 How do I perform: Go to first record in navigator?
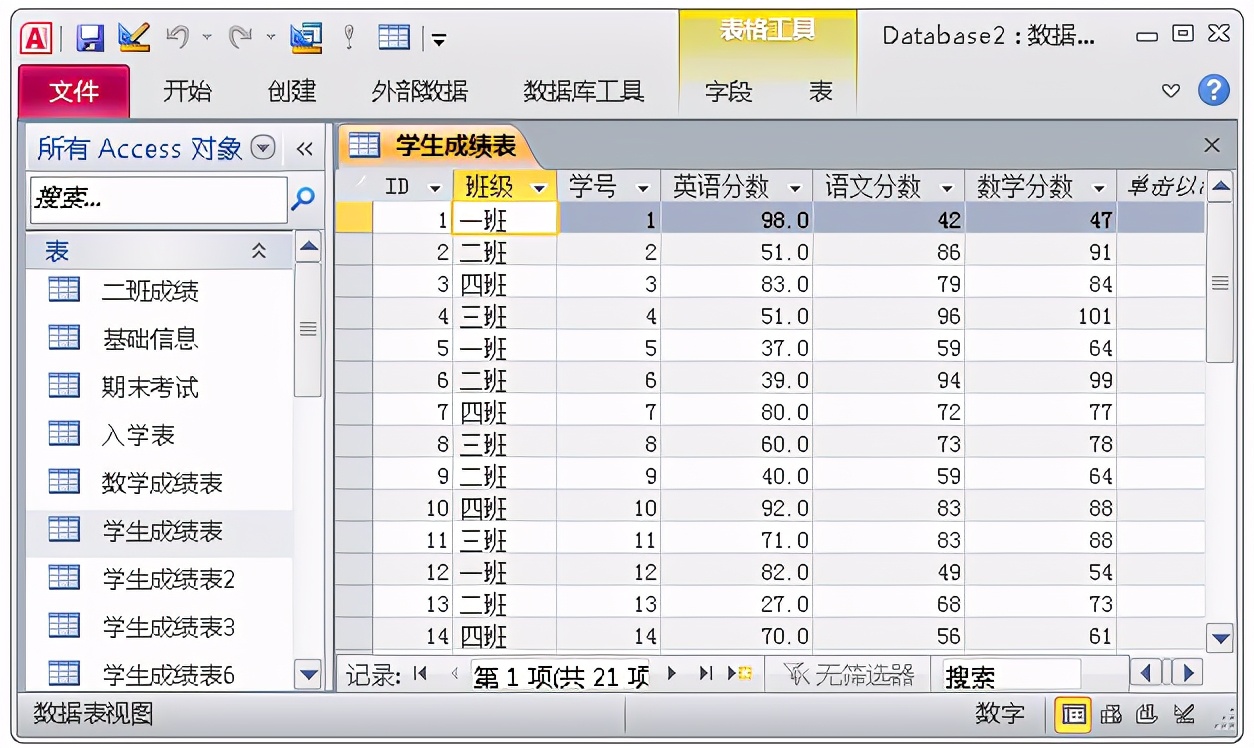tap(420, 674)
